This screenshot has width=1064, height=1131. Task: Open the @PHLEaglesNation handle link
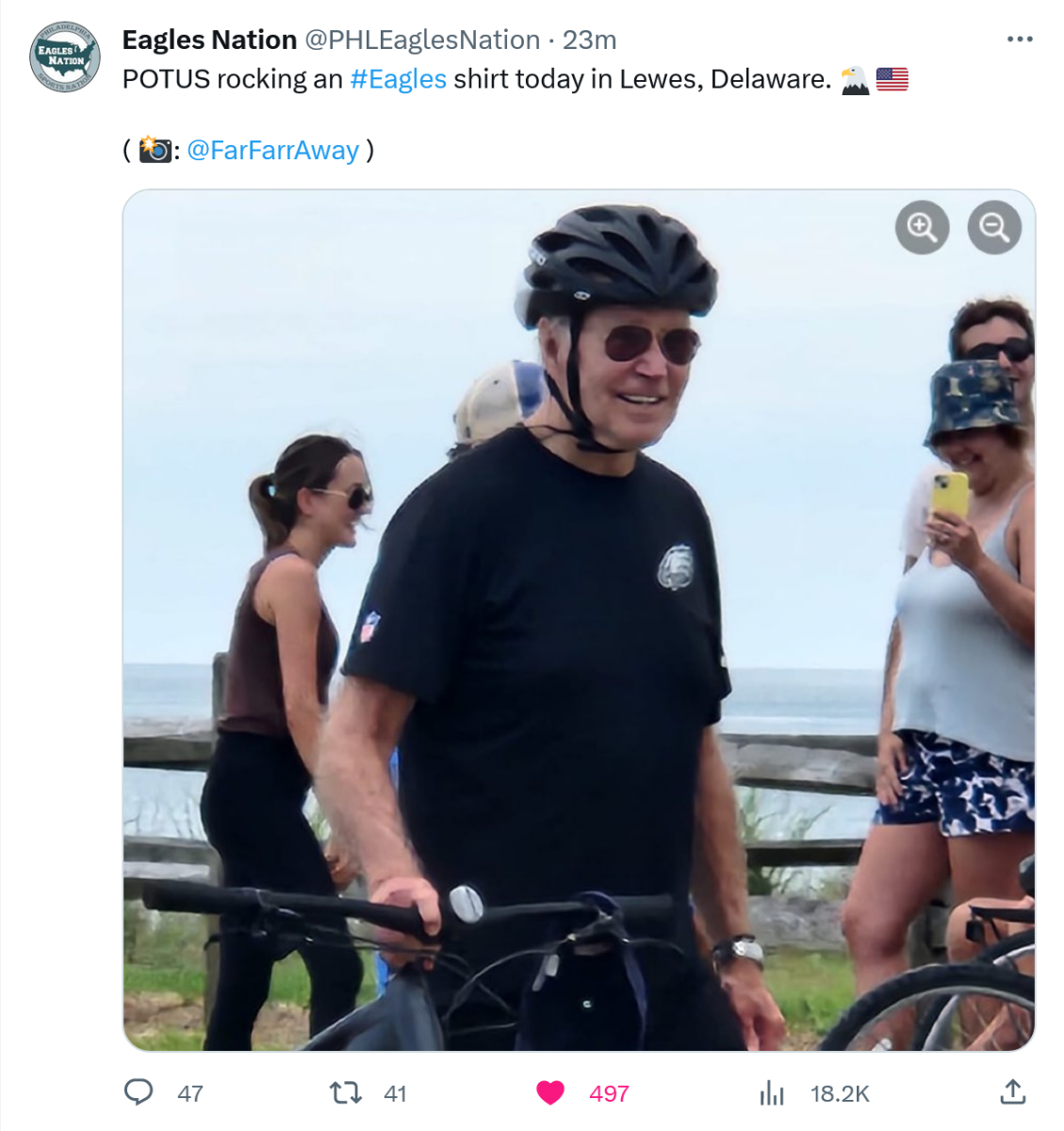click(x=421, y=40)
